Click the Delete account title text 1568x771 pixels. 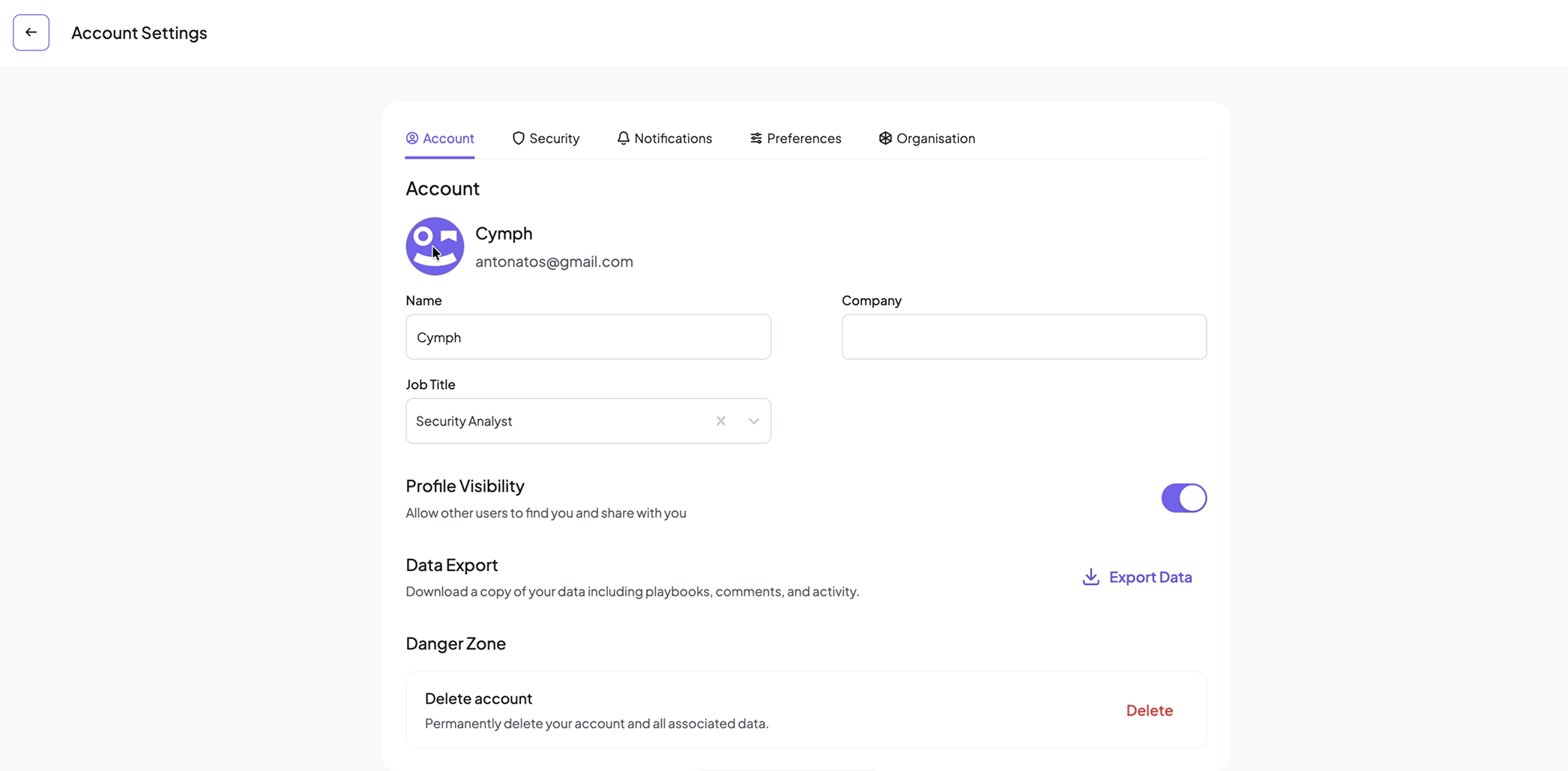(x=478, y=698)
